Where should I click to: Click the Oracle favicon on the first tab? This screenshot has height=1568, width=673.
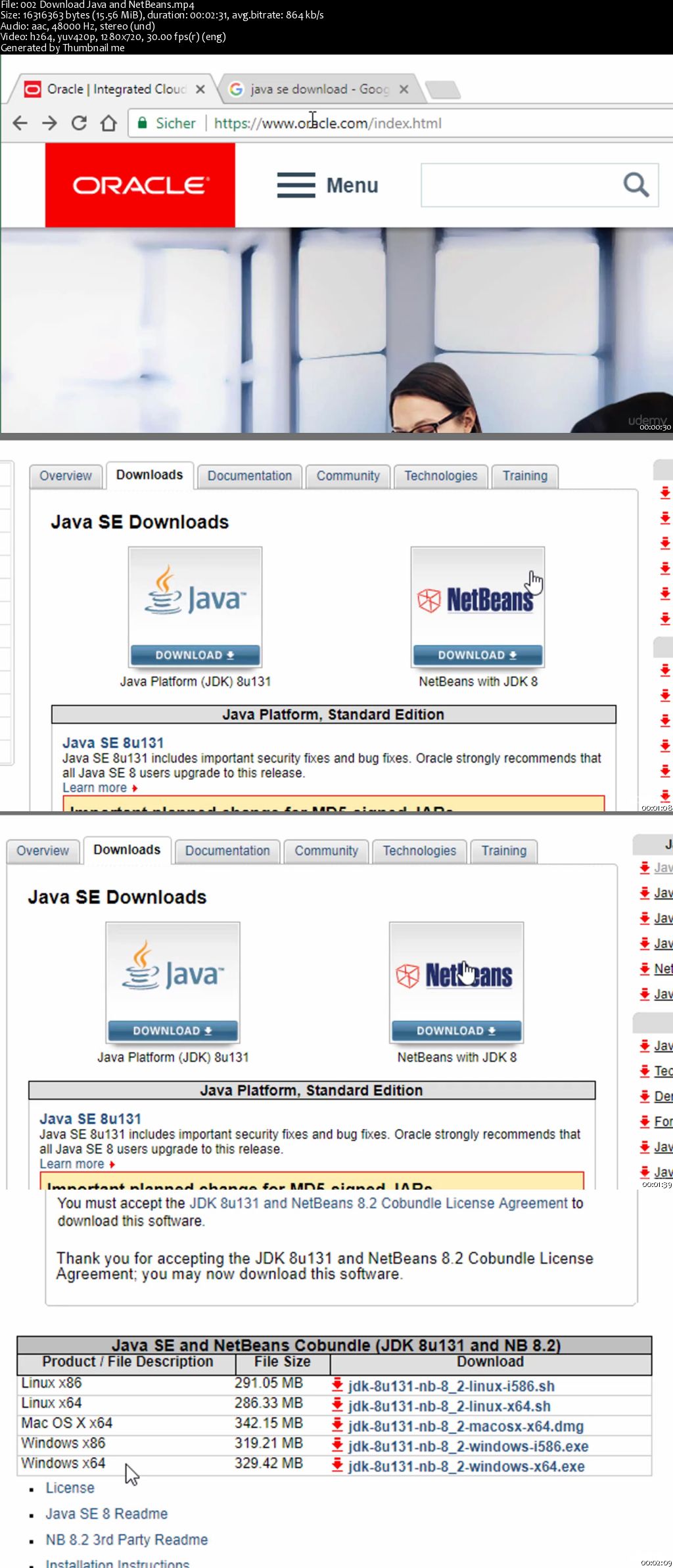32,89
